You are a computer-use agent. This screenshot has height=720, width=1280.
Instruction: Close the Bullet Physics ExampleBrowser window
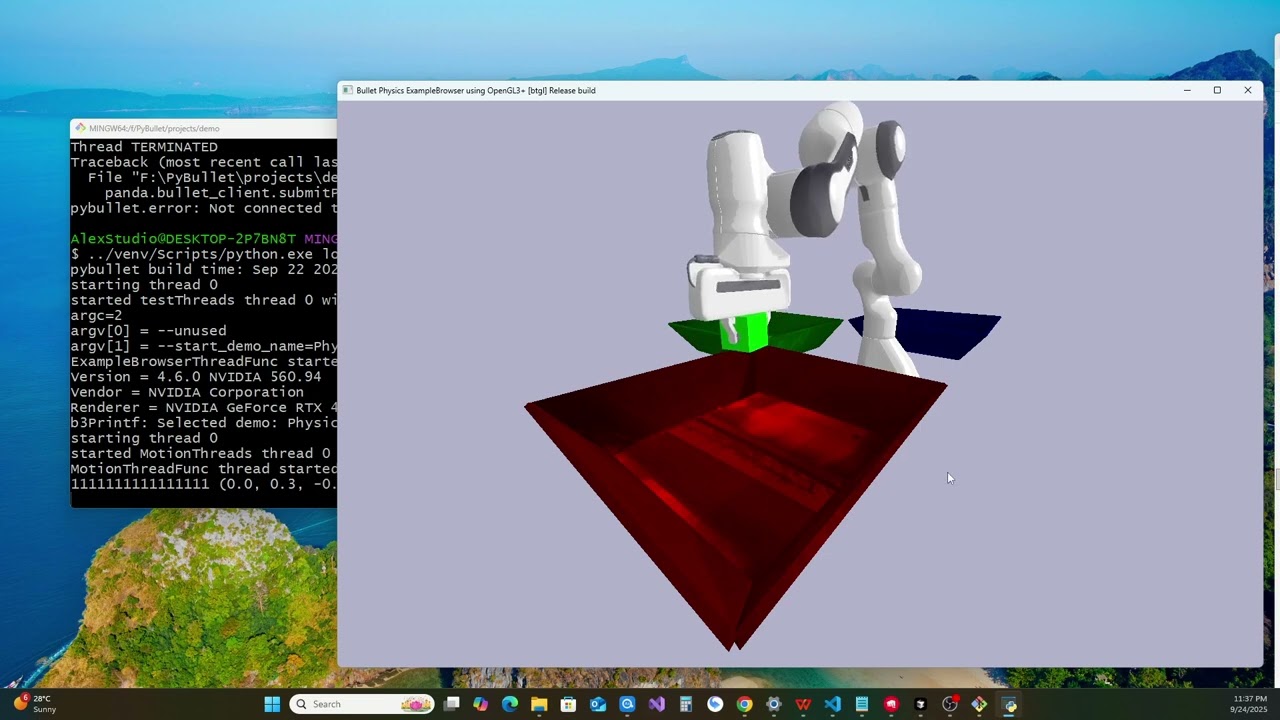(x=1248, y=90)
